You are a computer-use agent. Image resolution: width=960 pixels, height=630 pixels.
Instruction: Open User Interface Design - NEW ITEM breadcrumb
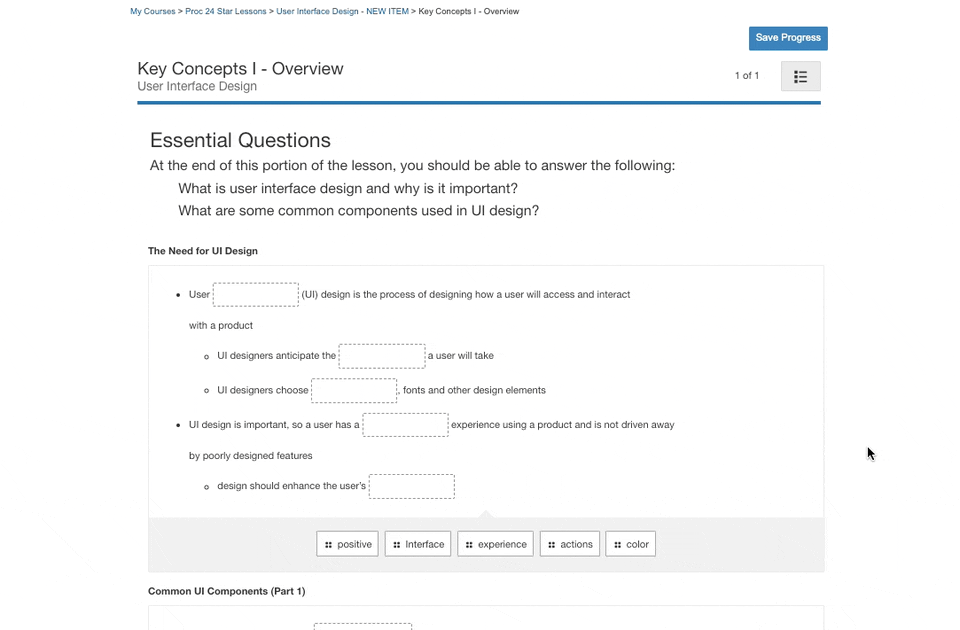[x=343, y=12]
